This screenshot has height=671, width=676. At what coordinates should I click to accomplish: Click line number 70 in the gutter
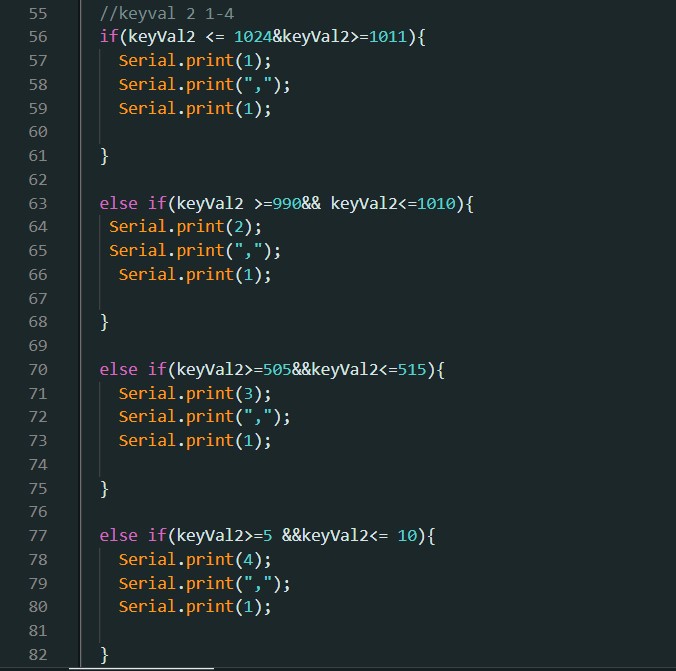tap(38, 370)
